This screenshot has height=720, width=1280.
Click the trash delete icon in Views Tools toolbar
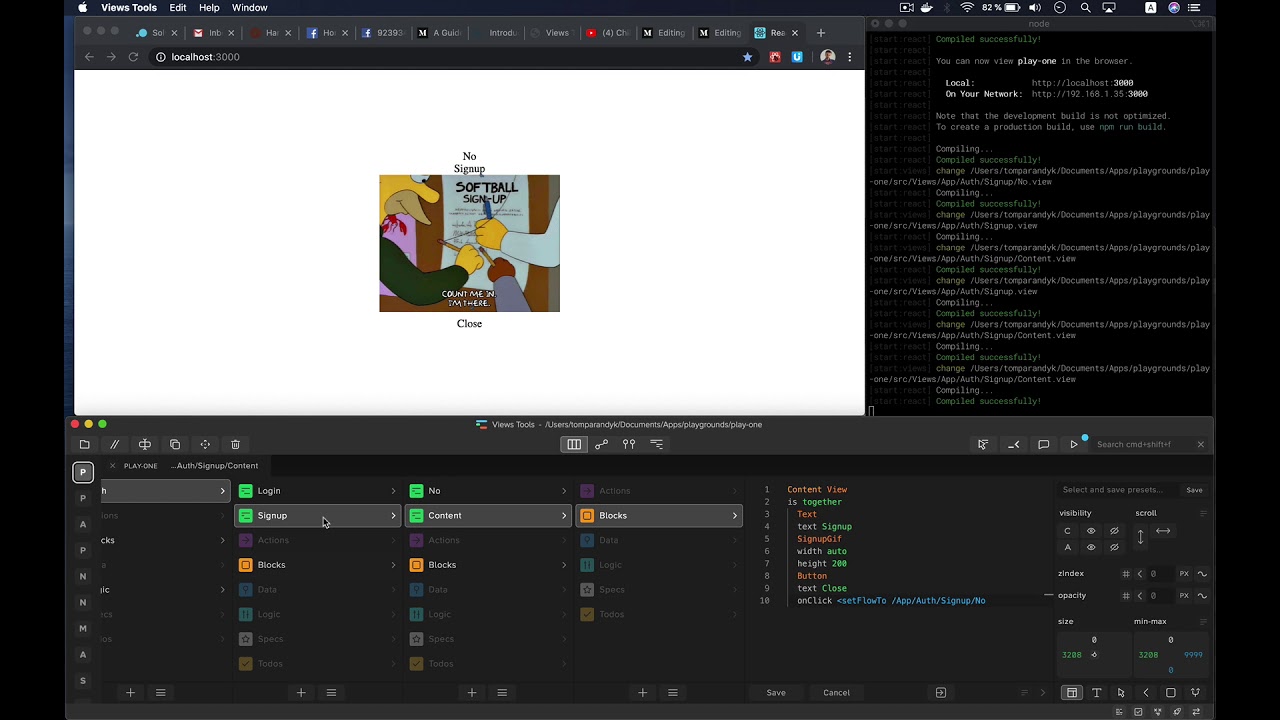tap(235, 444)
